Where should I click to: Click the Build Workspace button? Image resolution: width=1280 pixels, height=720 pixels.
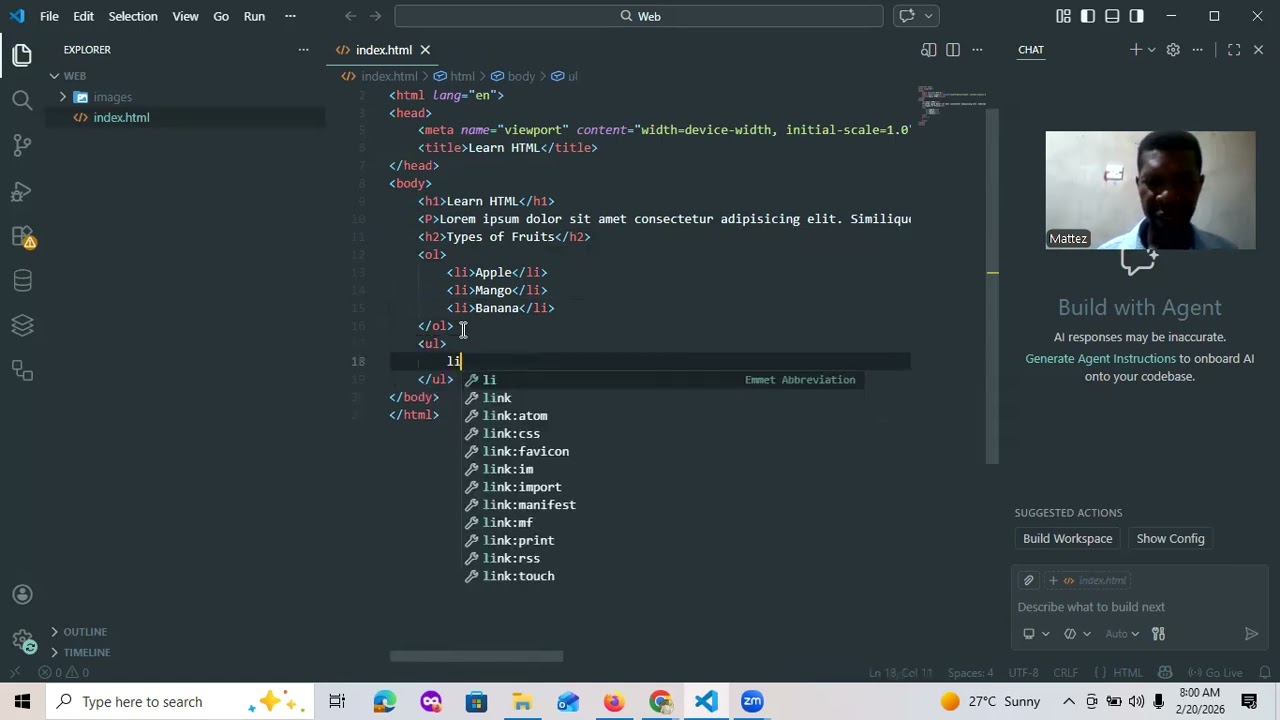[1067, 539]
